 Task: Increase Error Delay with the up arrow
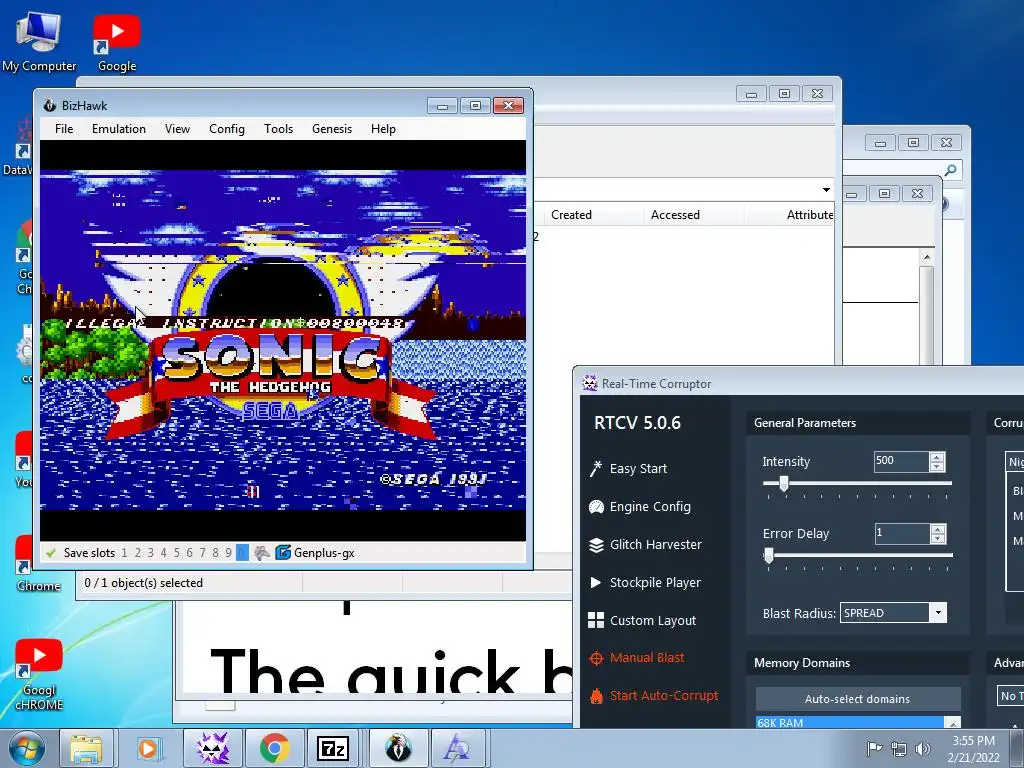tap(938, 529)
